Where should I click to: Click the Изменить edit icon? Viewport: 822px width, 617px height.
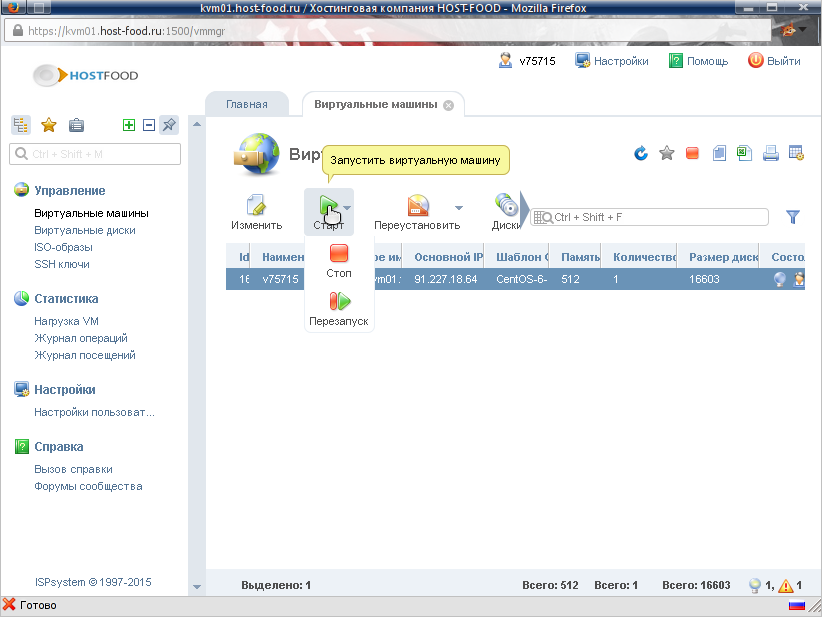(255, 206)
